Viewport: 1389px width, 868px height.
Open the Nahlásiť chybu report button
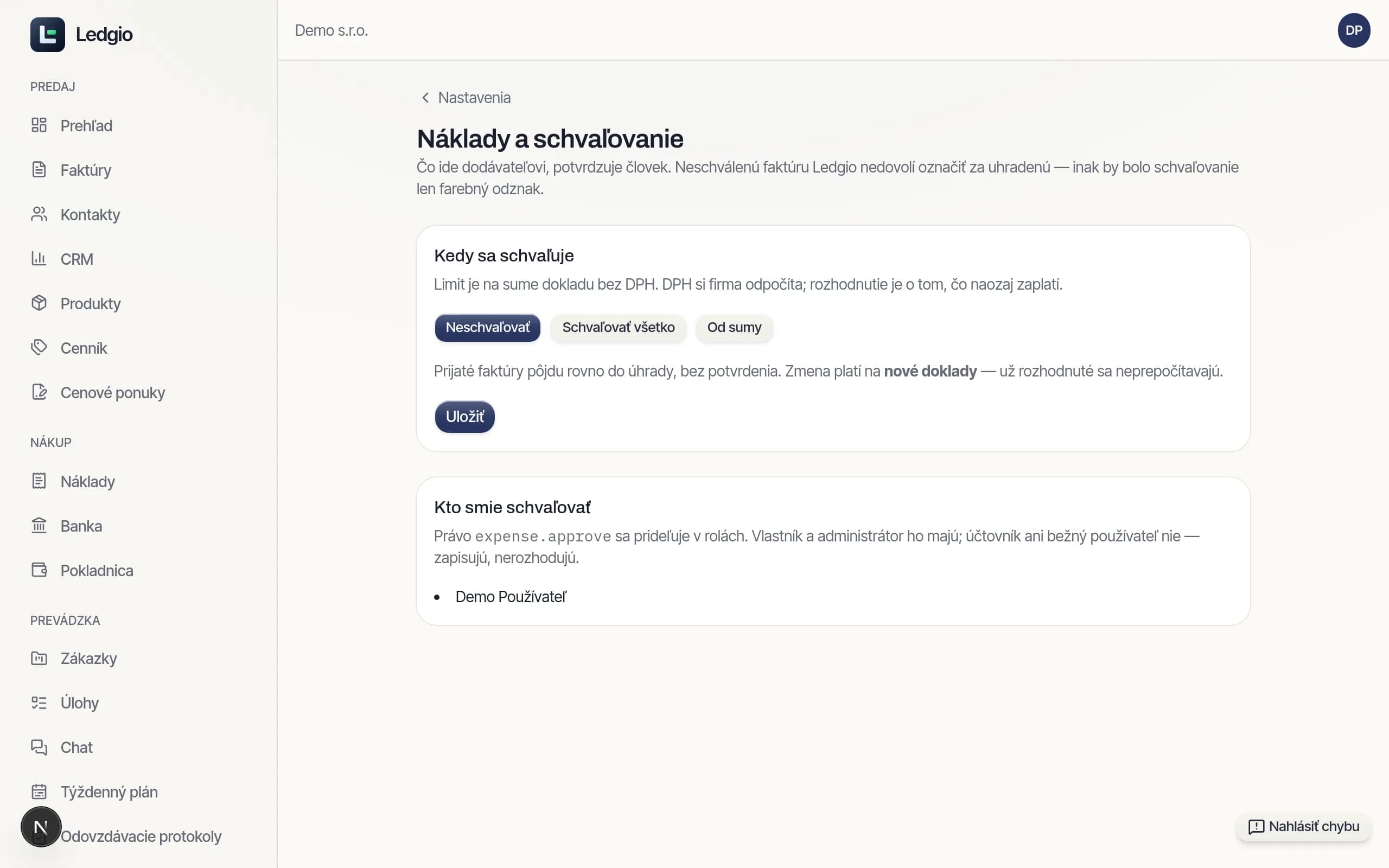(1303, 827)
